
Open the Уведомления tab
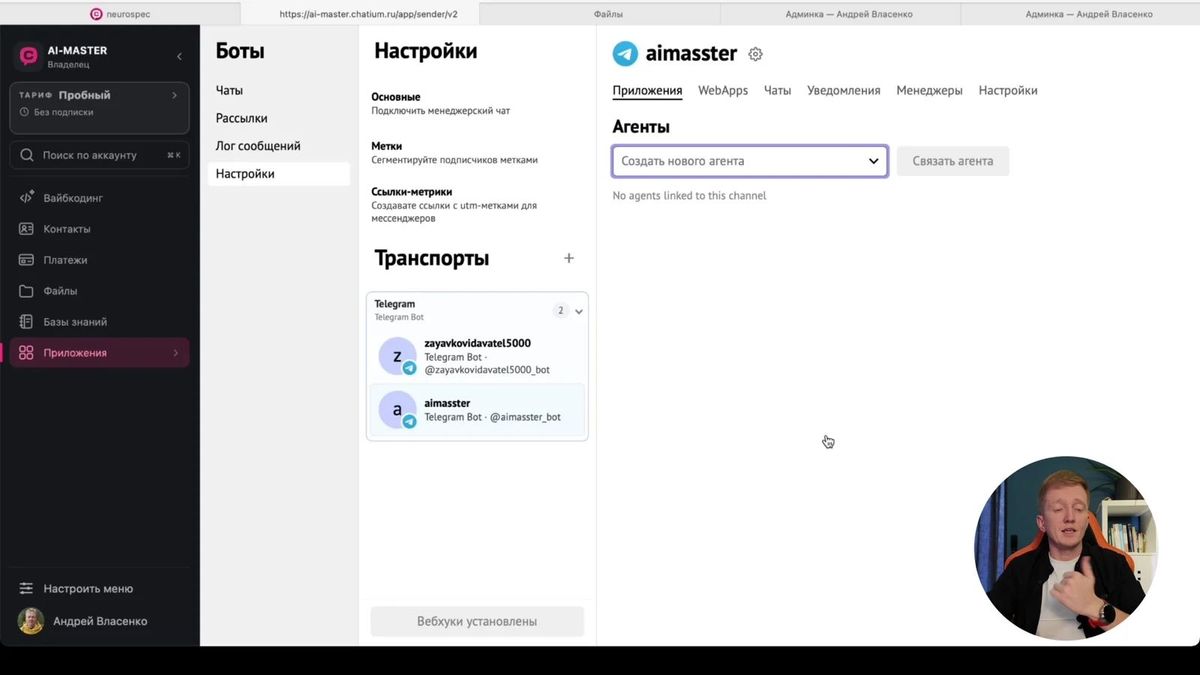(x=844, y=90)
